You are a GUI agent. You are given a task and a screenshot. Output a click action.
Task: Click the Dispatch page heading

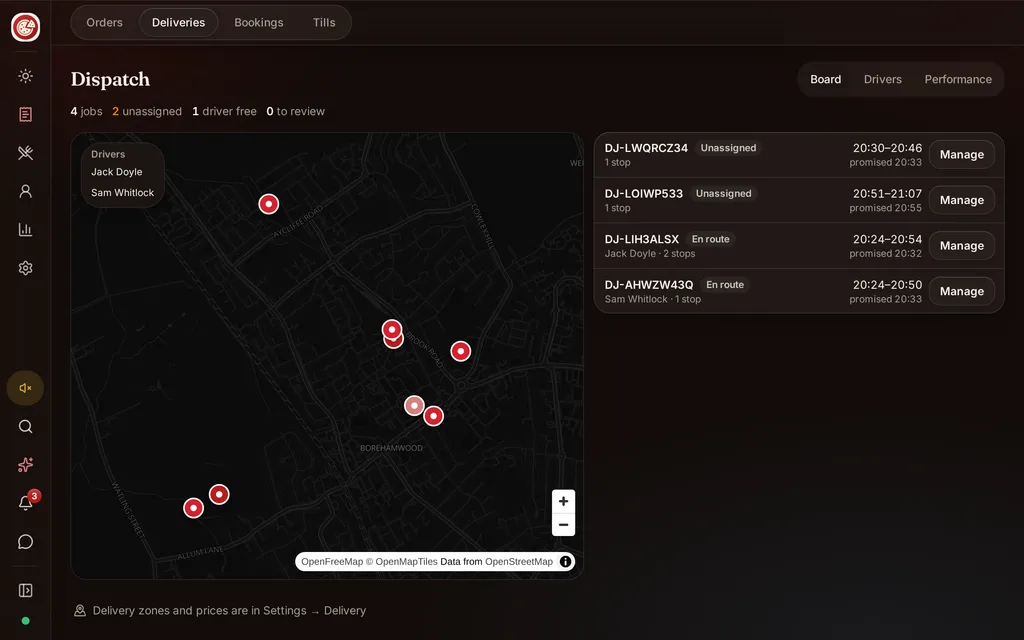[x=110, y=80]
